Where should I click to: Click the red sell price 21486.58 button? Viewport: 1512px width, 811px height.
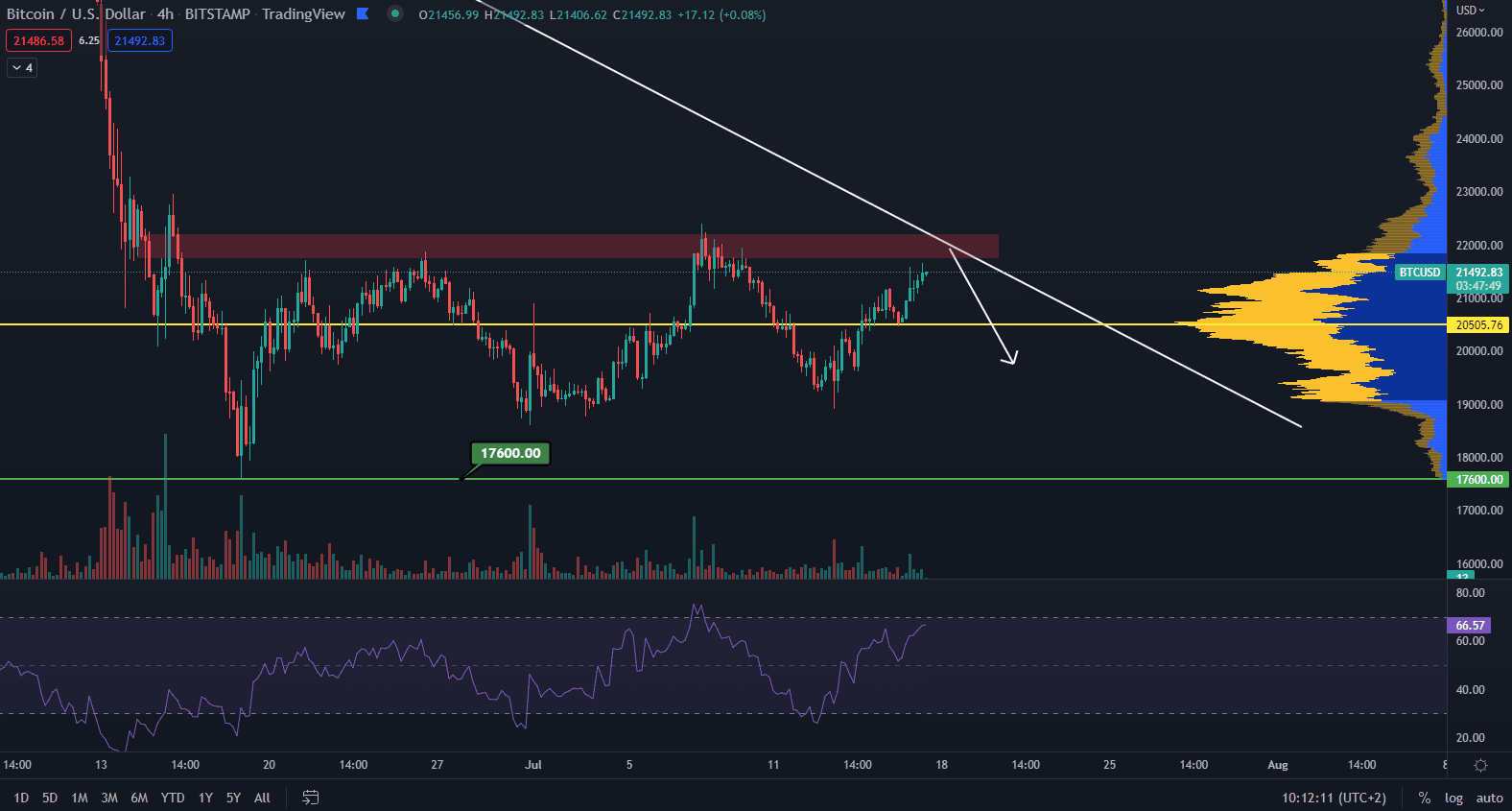coord(38,40)
